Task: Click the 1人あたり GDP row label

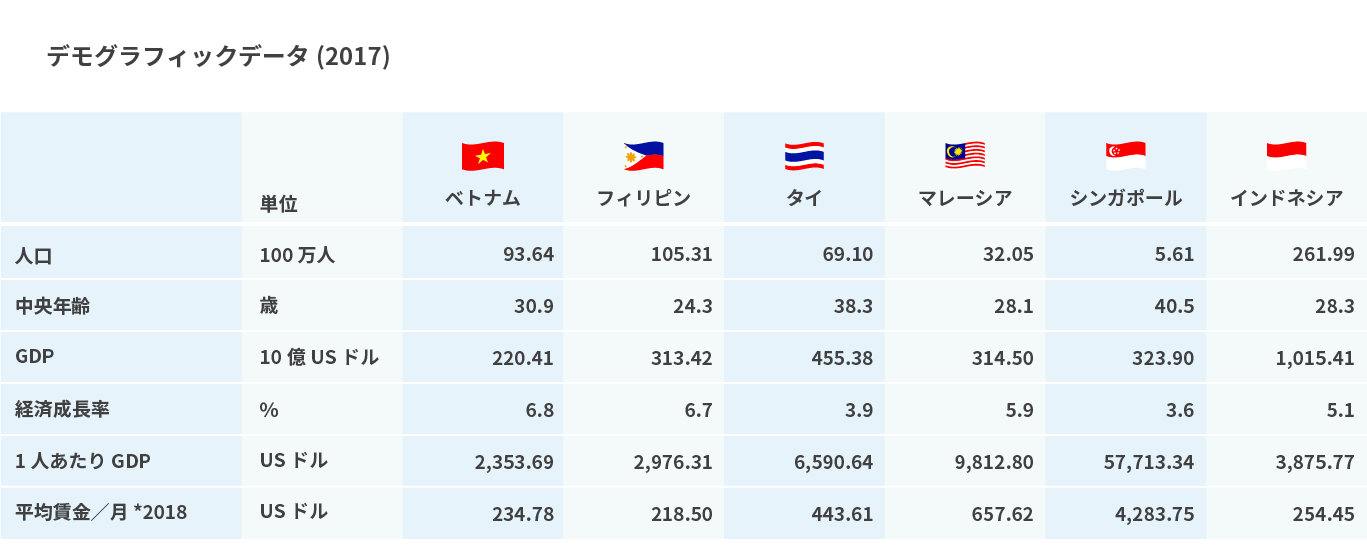Action: pyautogui.click(x=83, y=461)
